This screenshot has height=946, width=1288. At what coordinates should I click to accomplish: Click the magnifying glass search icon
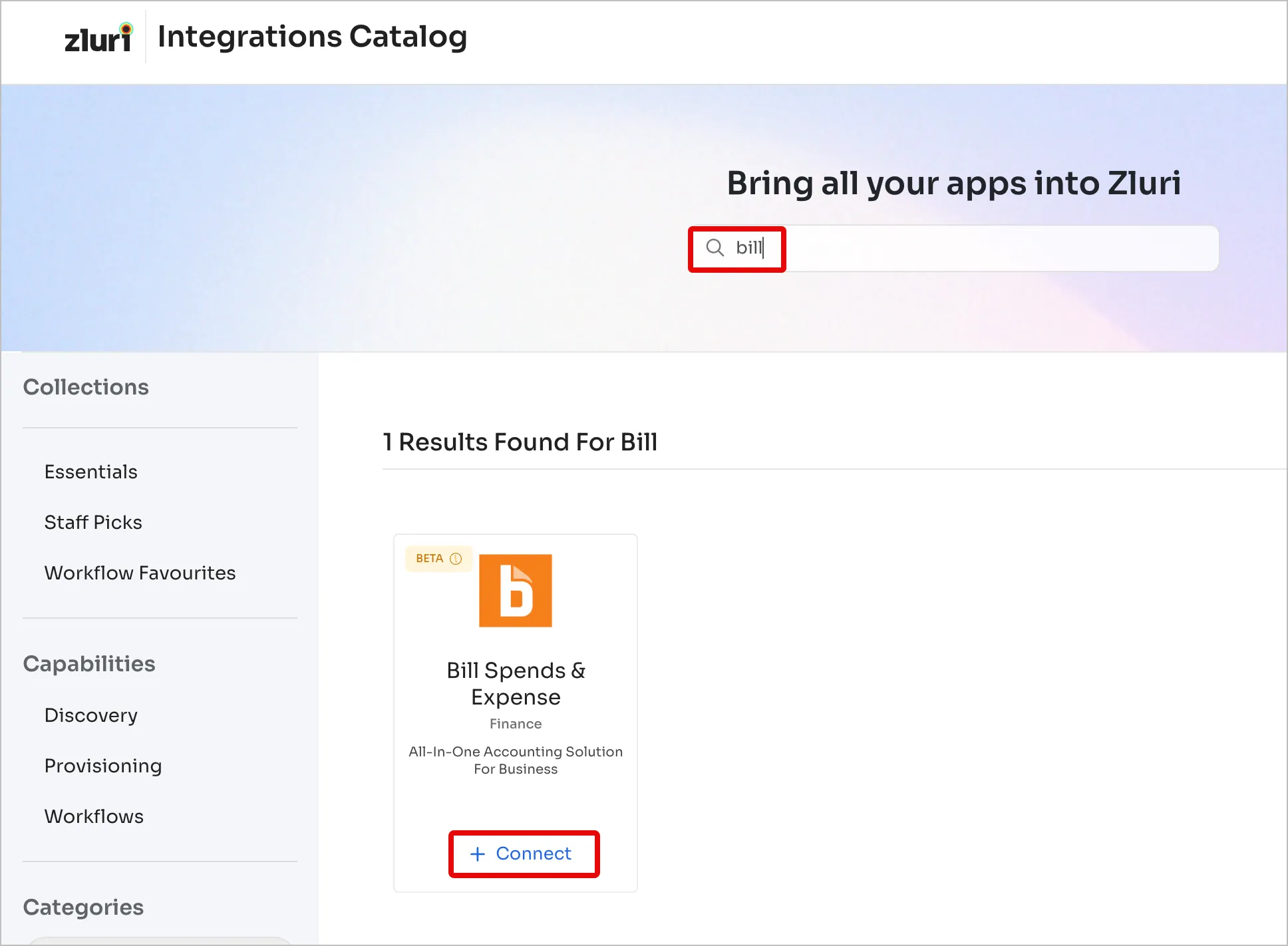pos(715,247)
